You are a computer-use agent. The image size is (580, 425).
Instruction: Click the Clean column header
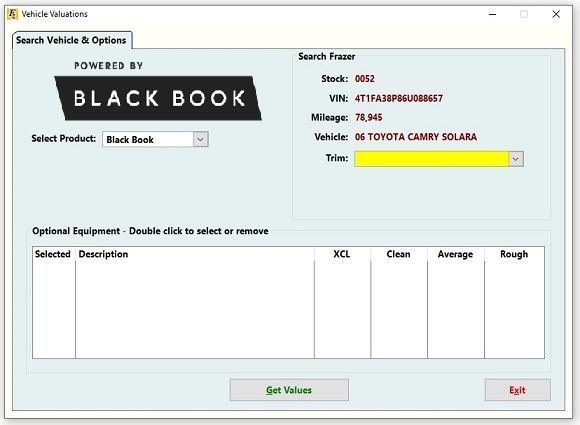click(399, 254)
